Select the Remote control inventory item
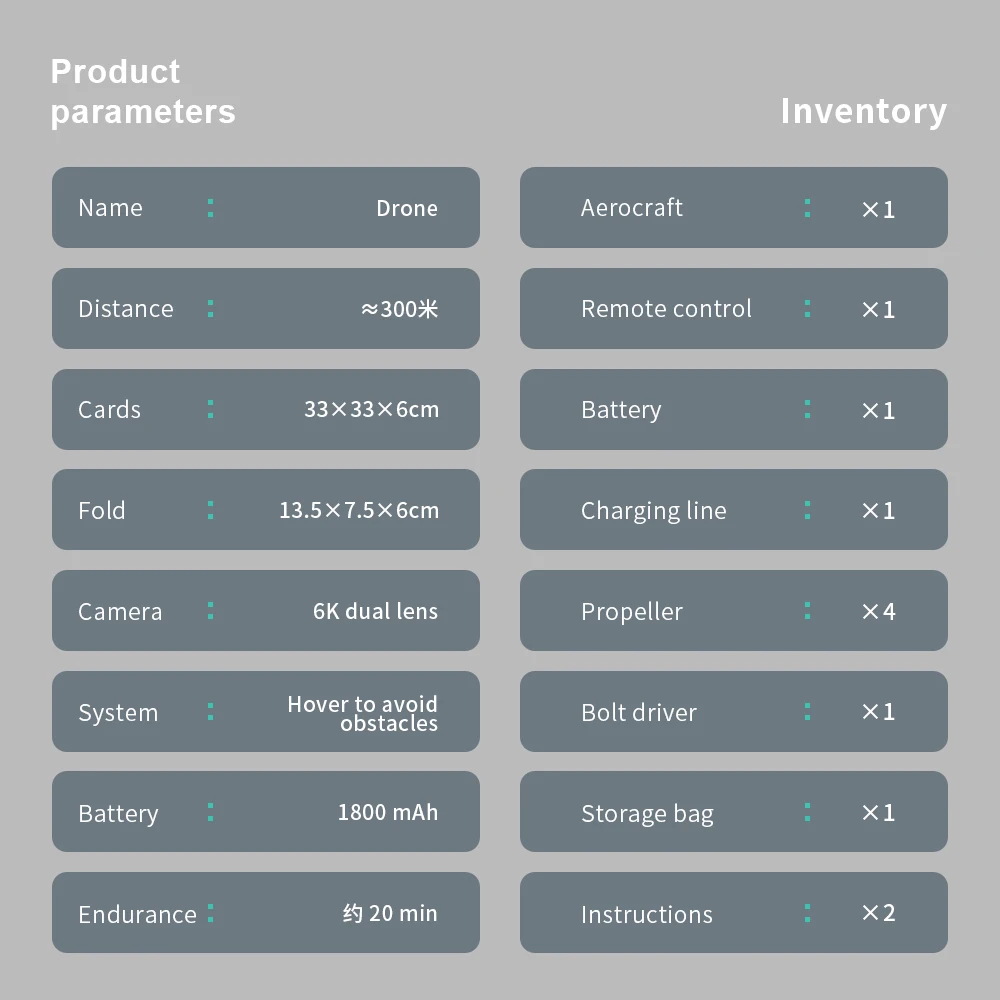1000x1000 pixels. coord(733,309)
